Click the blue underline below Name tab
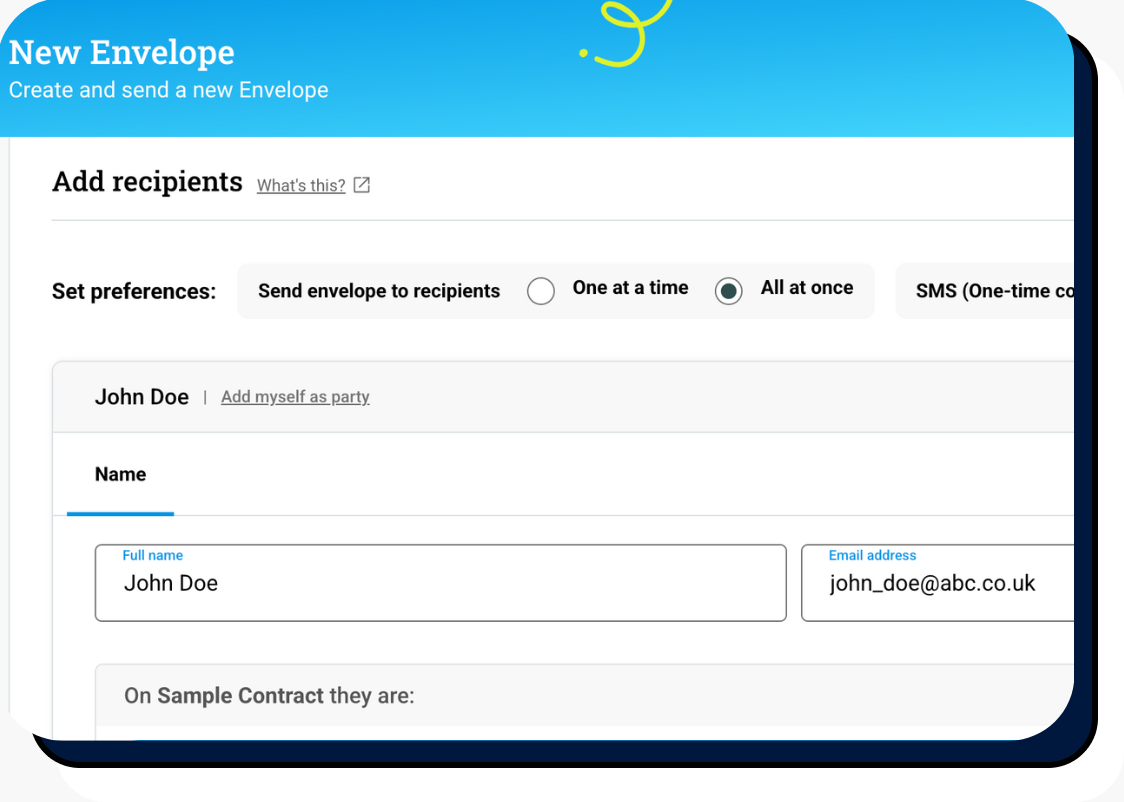 coord(120,515)
